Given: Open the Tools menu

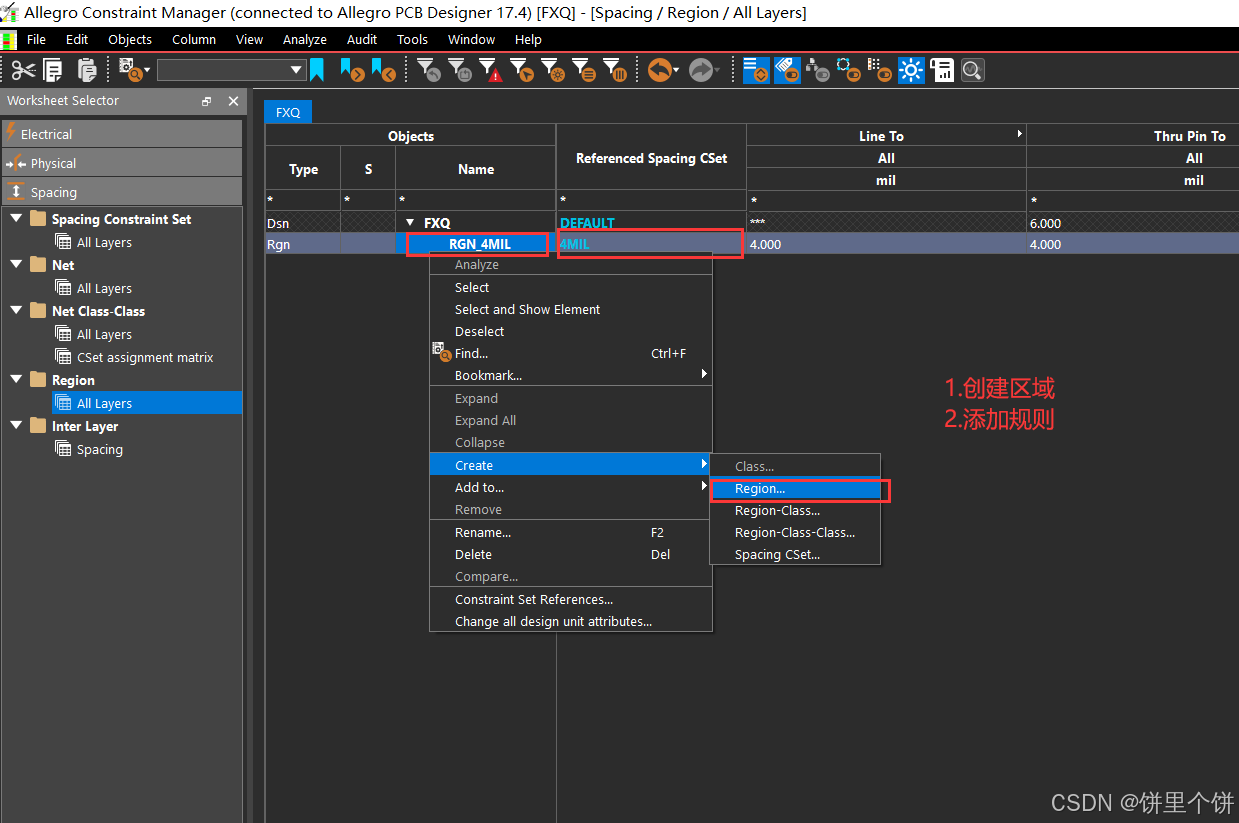Looking at the screenshot, I should [412, 39].
